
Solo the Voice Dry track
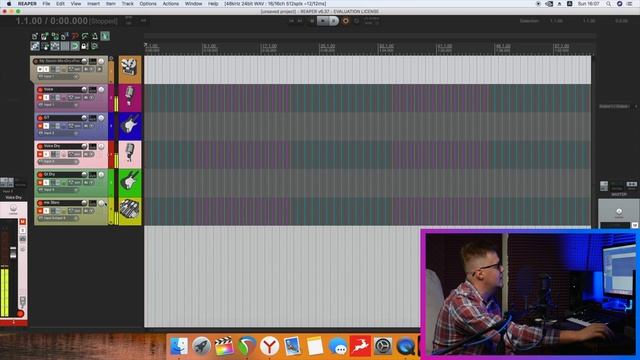point(46,154)
